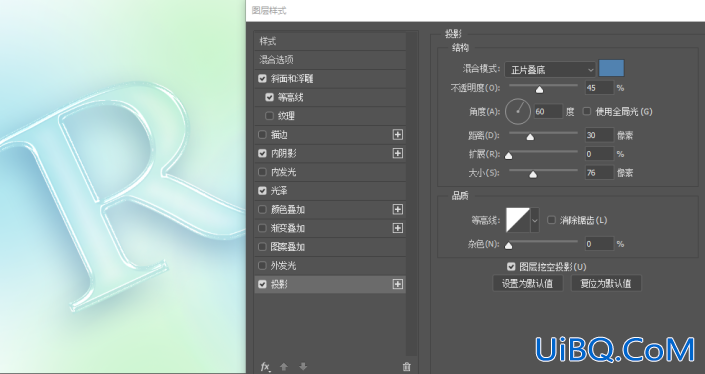The width and height of the screenshot is (705, 374).
Task: Click the 不透明度 slider handle
Action: pos(540,90)
